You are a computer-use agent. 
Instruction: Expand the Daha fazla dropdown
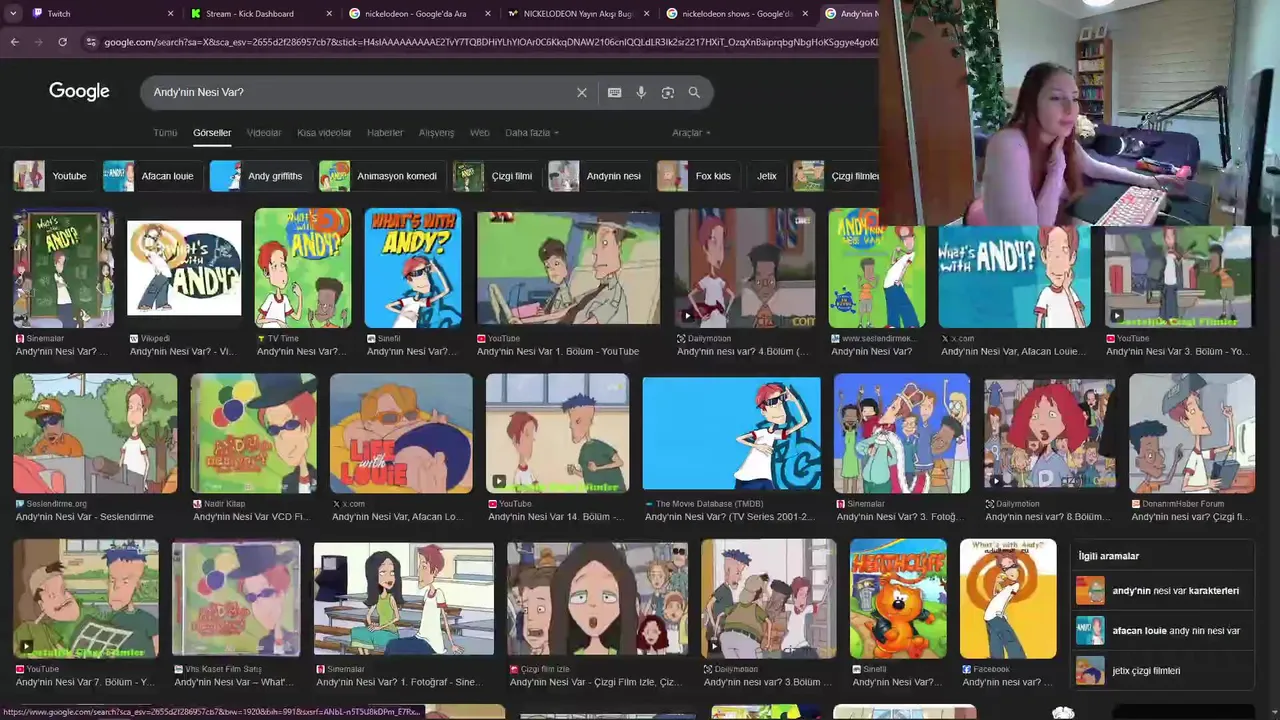click(x=532, y=132)
